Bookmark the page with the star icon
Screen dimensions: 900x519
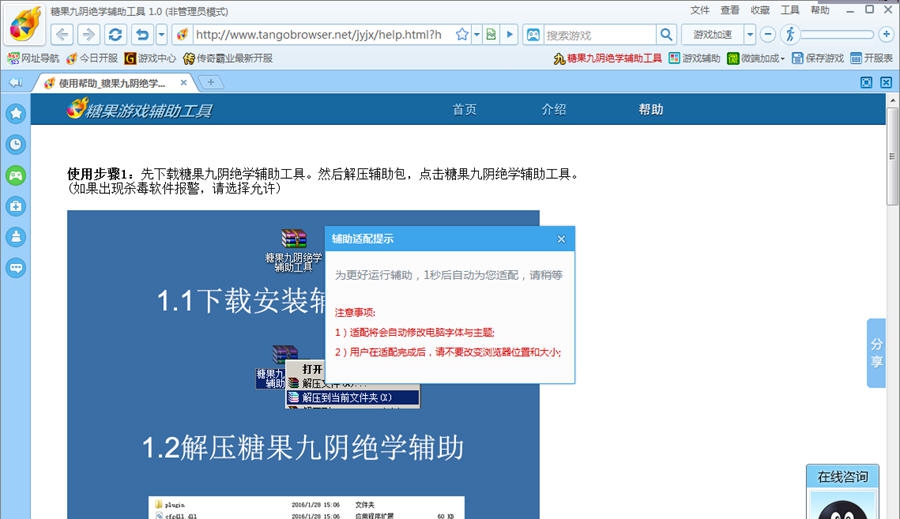pyautogui.click(x=462, y=34)
